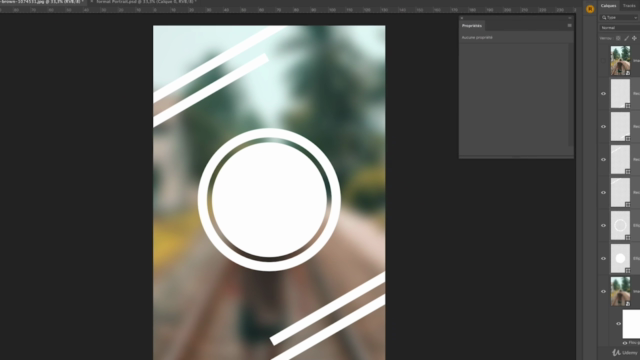Viewport: 640px width, 360px height.
Task: Toggle lock transparent pixels icon
Action: point(618,38)
